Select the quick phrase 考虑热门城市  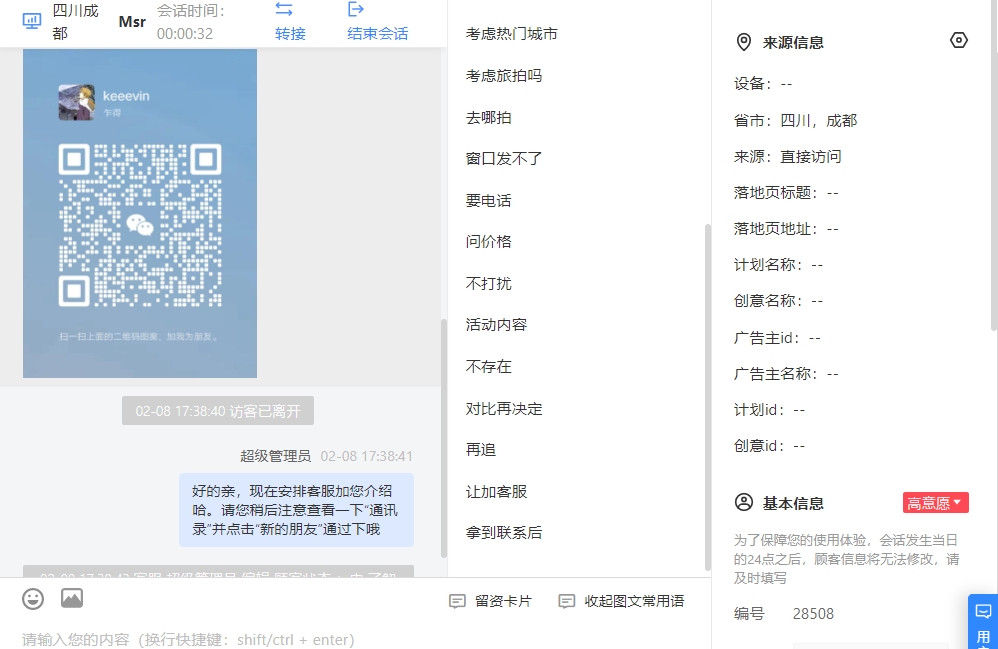[512, 34]
